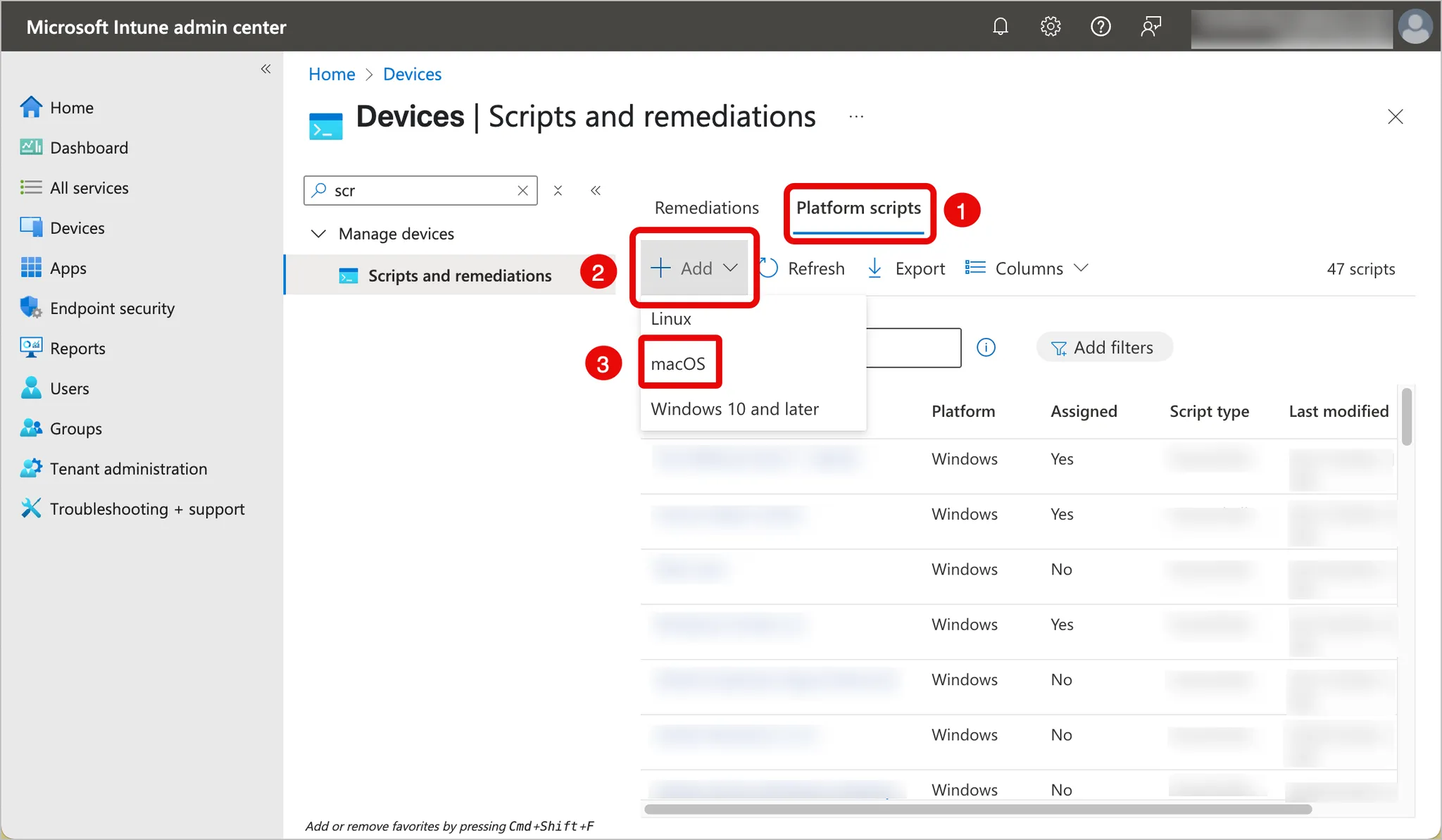Expand the Add dropdown button
Image resolution: width=1442 pixels, height=840 pixels.
tap(694, 268)
